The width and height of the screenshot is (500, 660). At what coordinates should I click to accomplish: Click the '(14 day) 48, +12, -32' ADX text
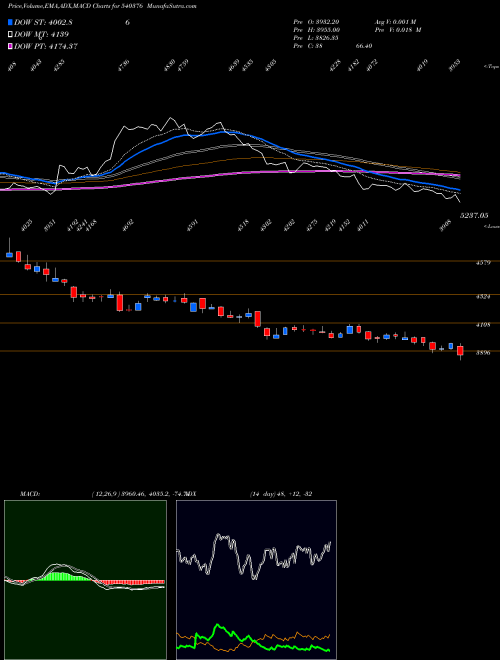[281, 494]
